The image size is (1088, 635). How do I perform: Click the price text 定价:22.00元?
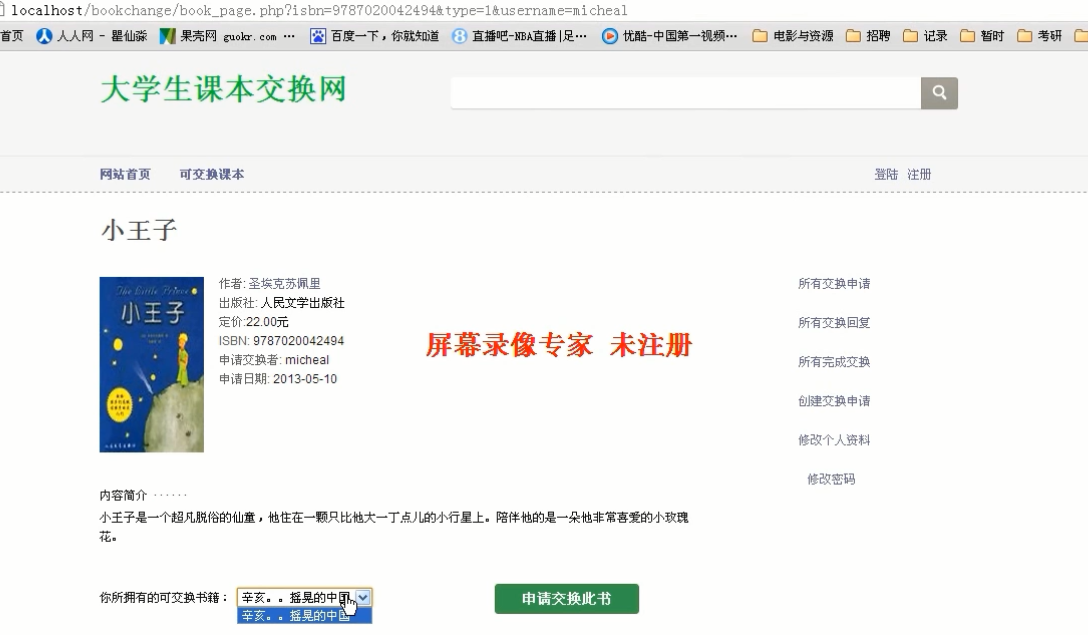point(253,321)
